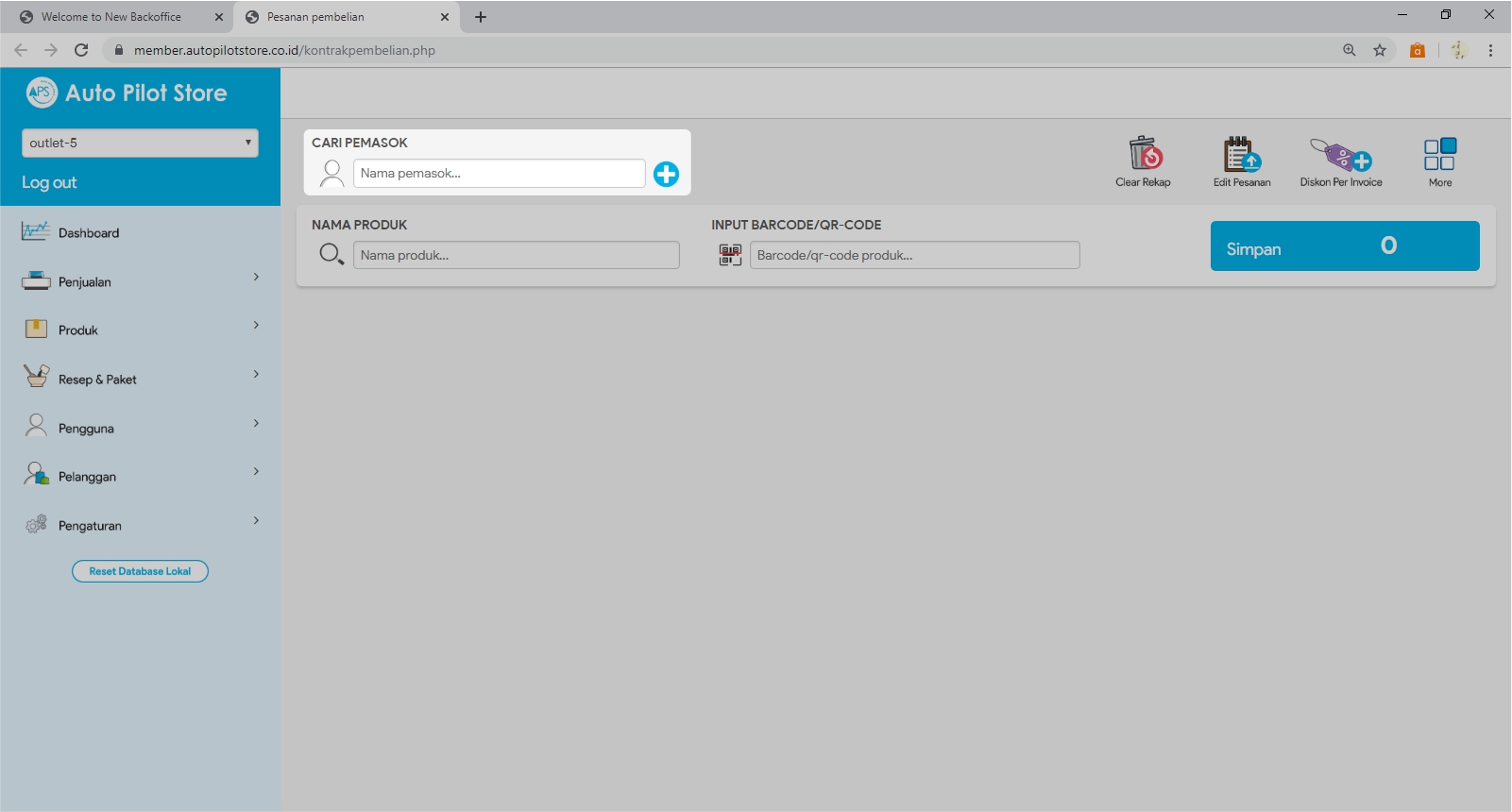The height and width of the screenshot is (812, 1512).
Task: Switch to Welcome to New Backoffice tab
Action: [x=111, y=17]
